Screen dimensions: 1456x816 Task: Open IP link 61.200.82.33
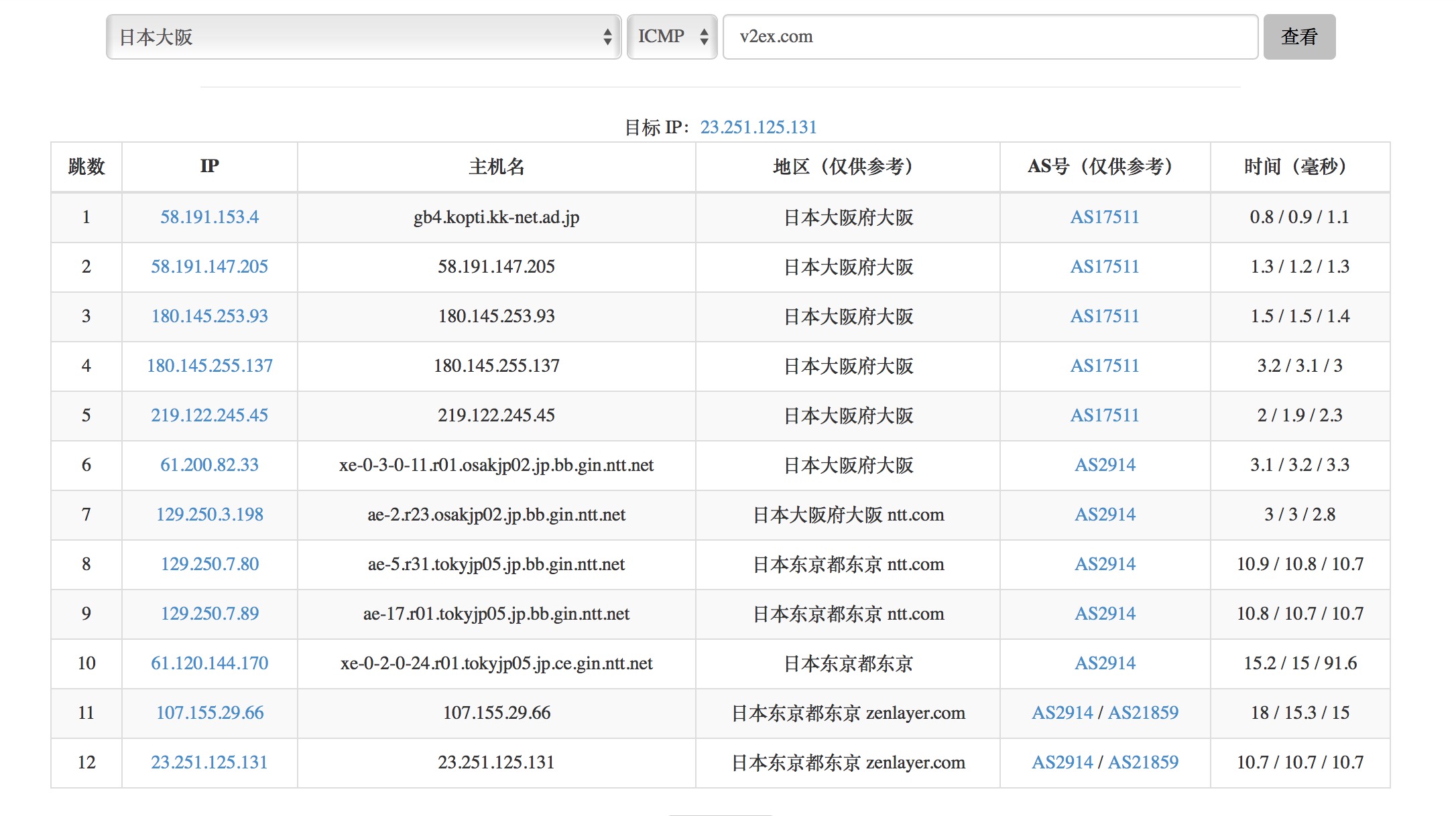(209, 465)
